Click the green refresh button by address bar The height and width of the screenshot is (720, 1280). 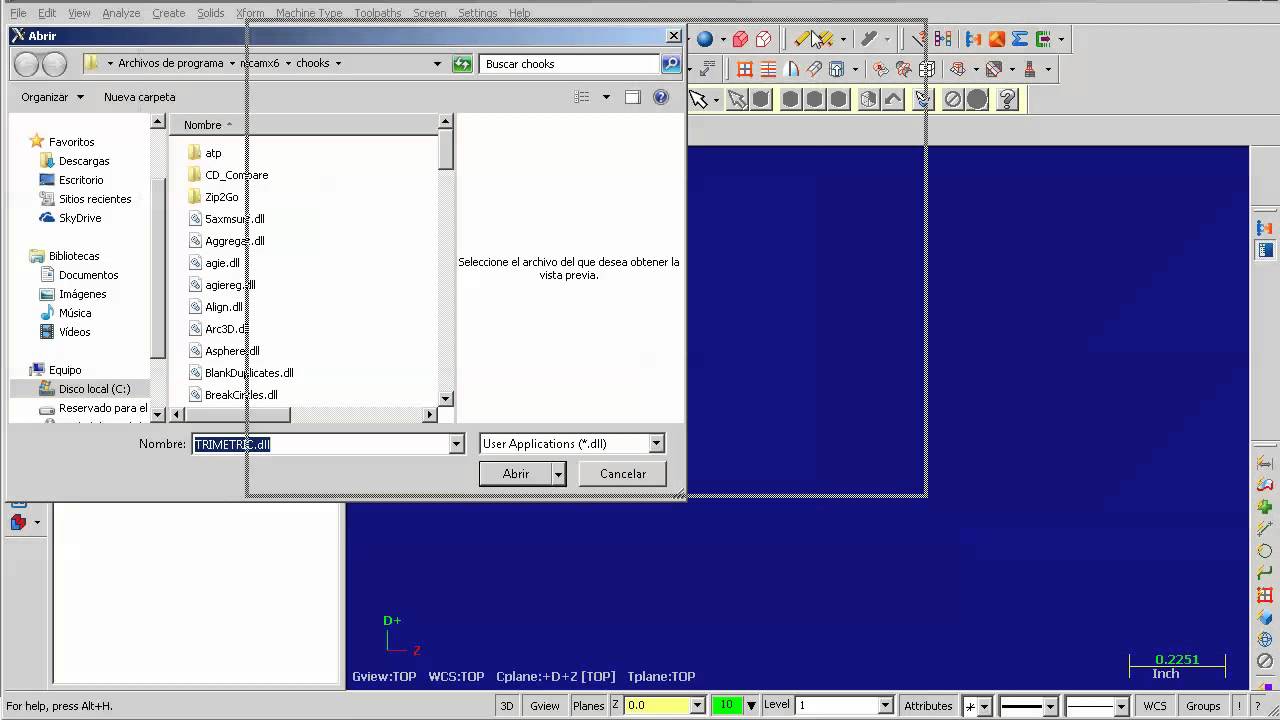(462, 64)
